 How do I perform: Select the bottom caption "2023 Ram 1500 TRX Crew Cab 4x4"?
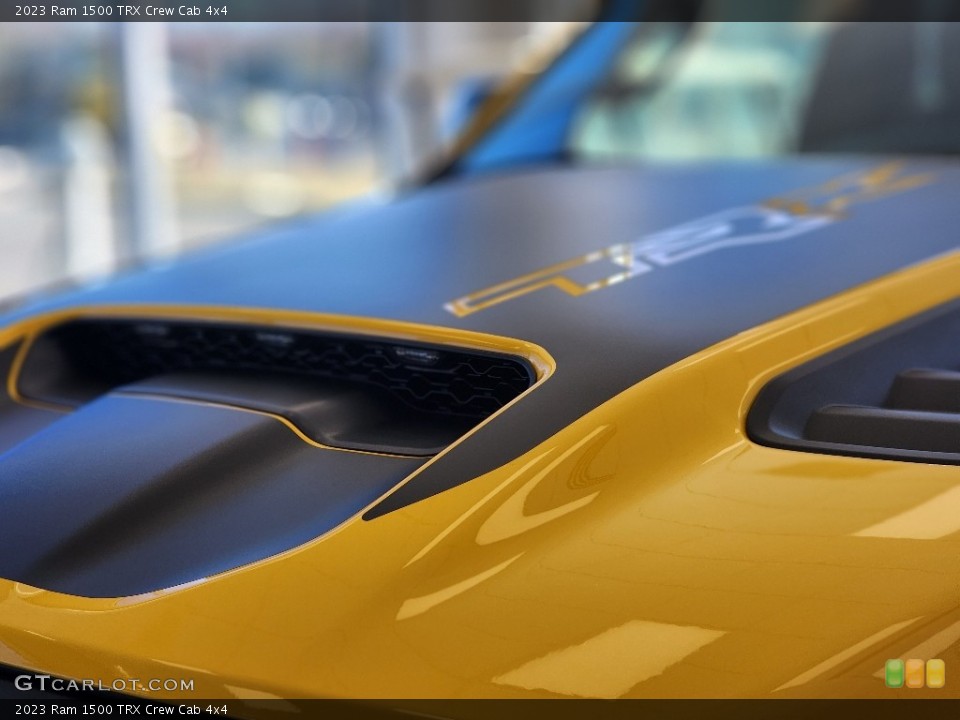click(121, 710)
